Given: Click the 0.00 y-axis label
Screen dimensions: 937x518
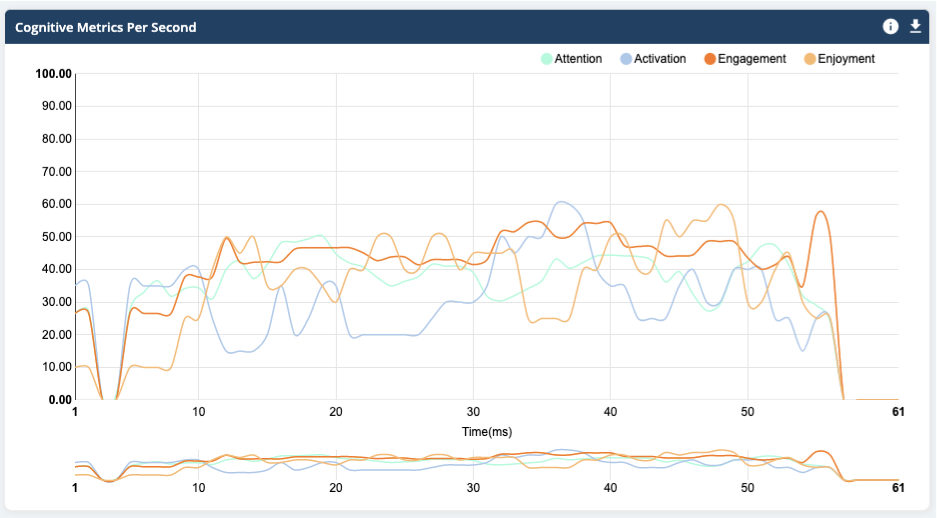Looking at the screenshot, I should [60, 400].
